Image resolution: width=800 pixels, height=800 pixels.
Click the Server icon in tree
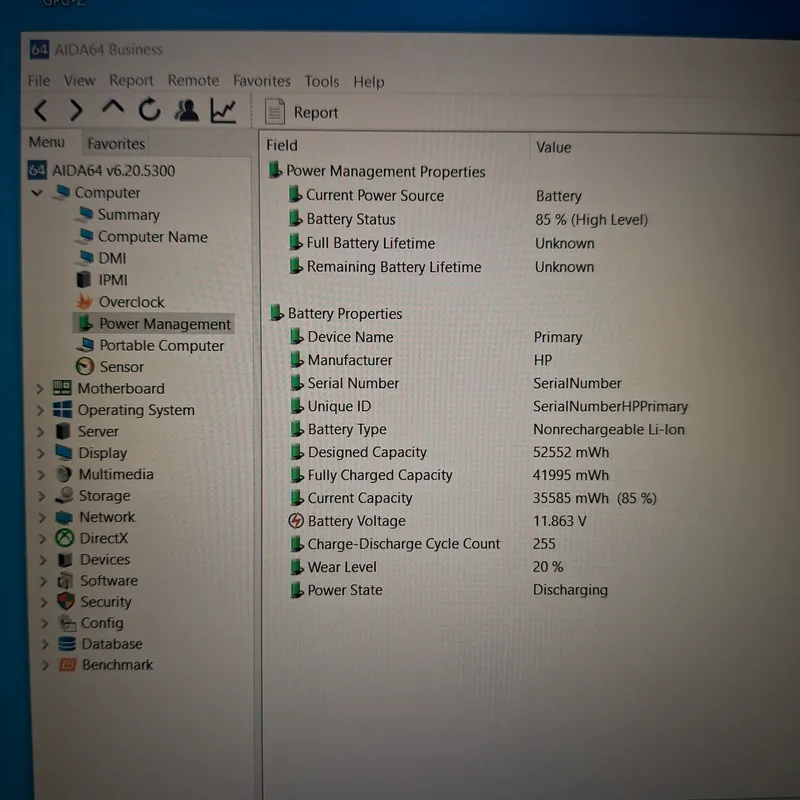(x=63, y=432)
